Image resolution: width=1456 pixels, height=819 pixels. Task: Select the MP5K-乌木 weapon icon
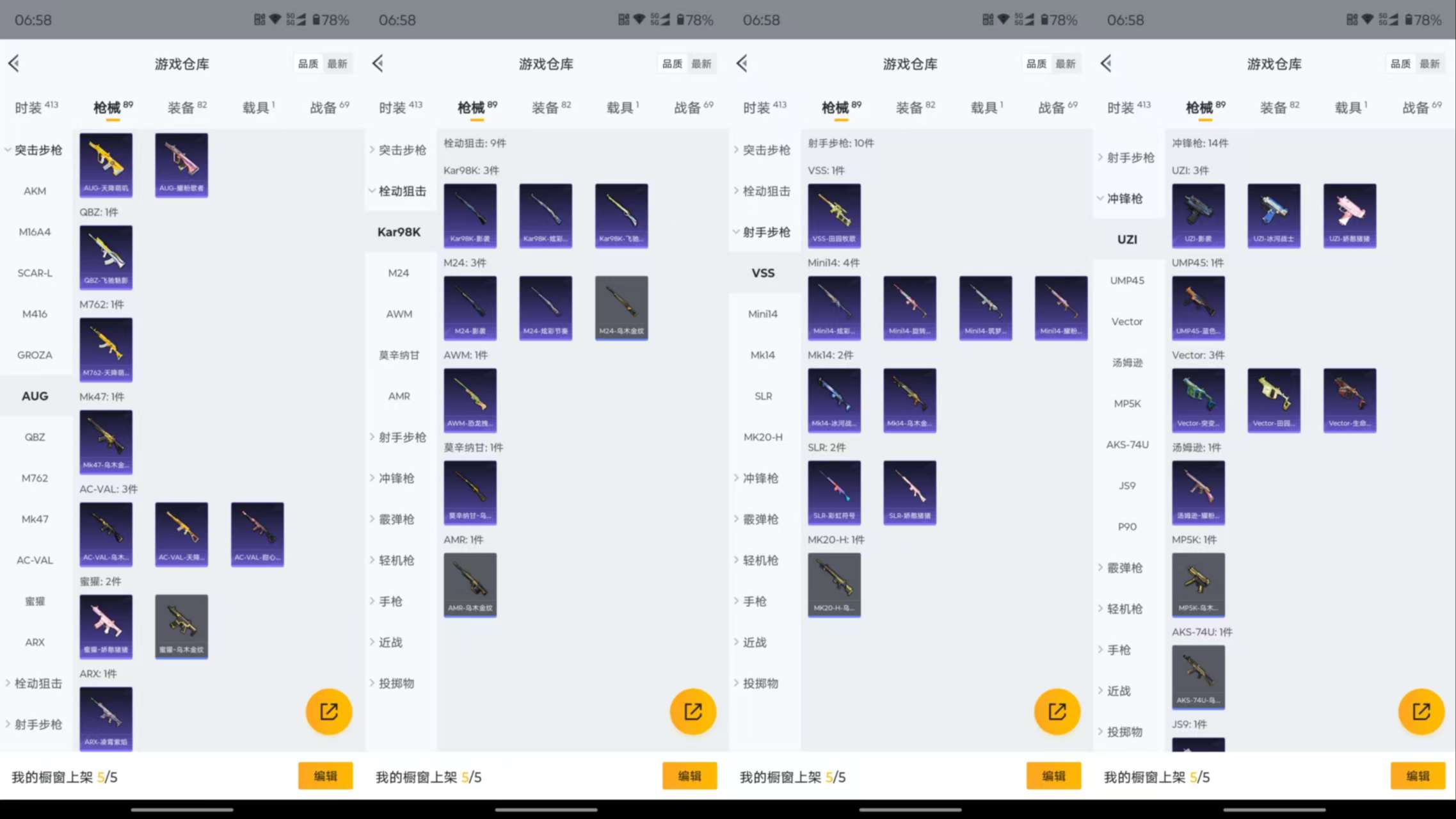1197,584
